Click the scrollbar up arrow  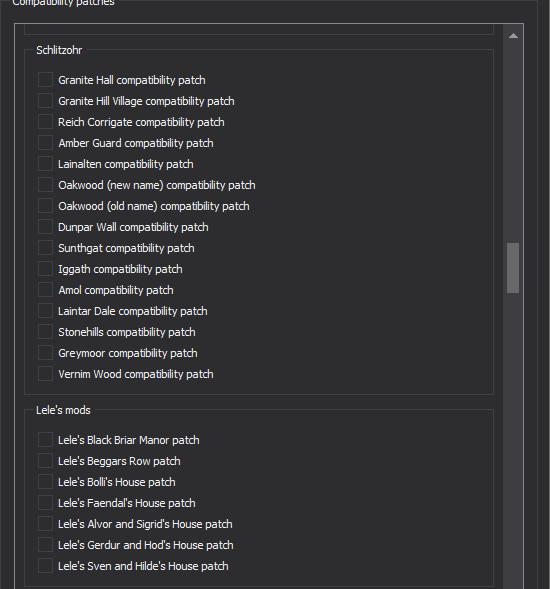click(513, 36)
